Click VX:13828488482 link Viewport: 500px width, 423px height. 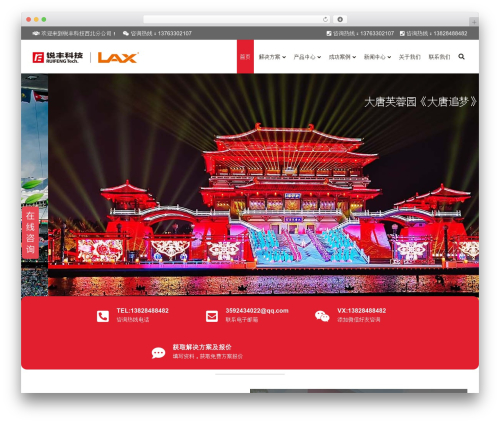point(361,311)
